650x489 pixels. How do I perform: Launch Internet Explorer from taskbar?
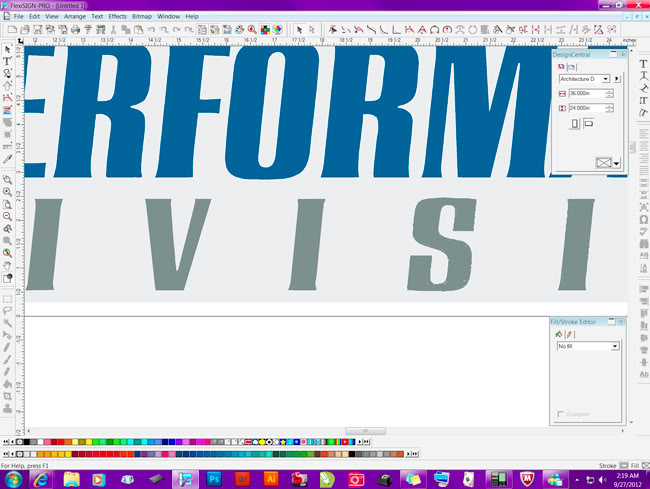click(x=41, y=479)
